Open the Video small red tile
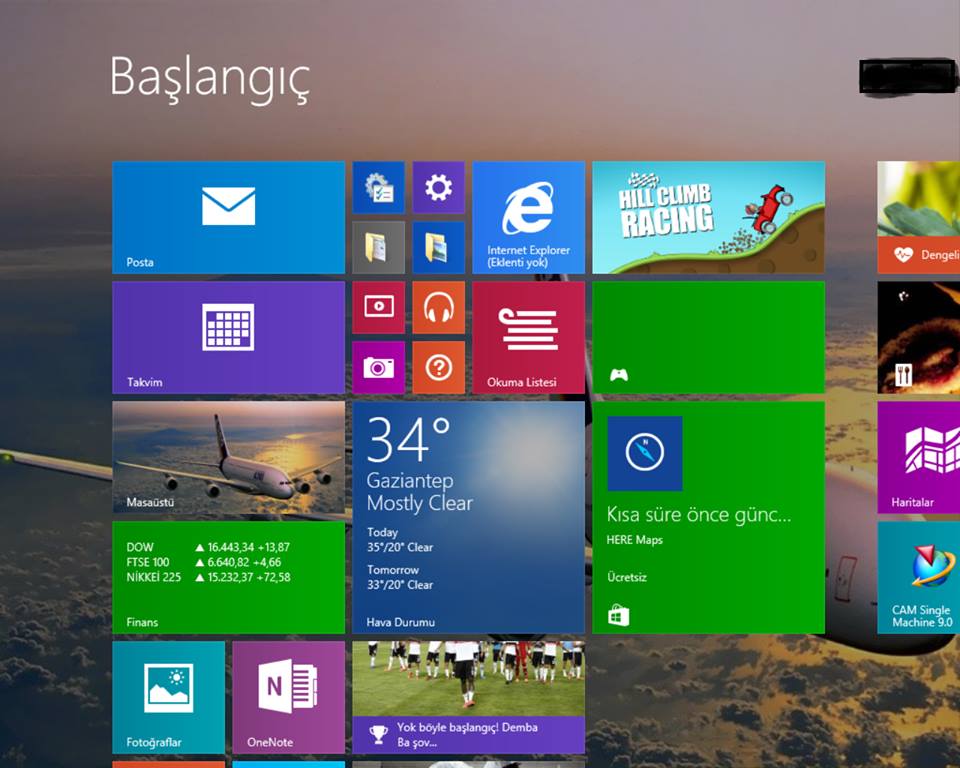Screen dimensions: 960x768 378,307
